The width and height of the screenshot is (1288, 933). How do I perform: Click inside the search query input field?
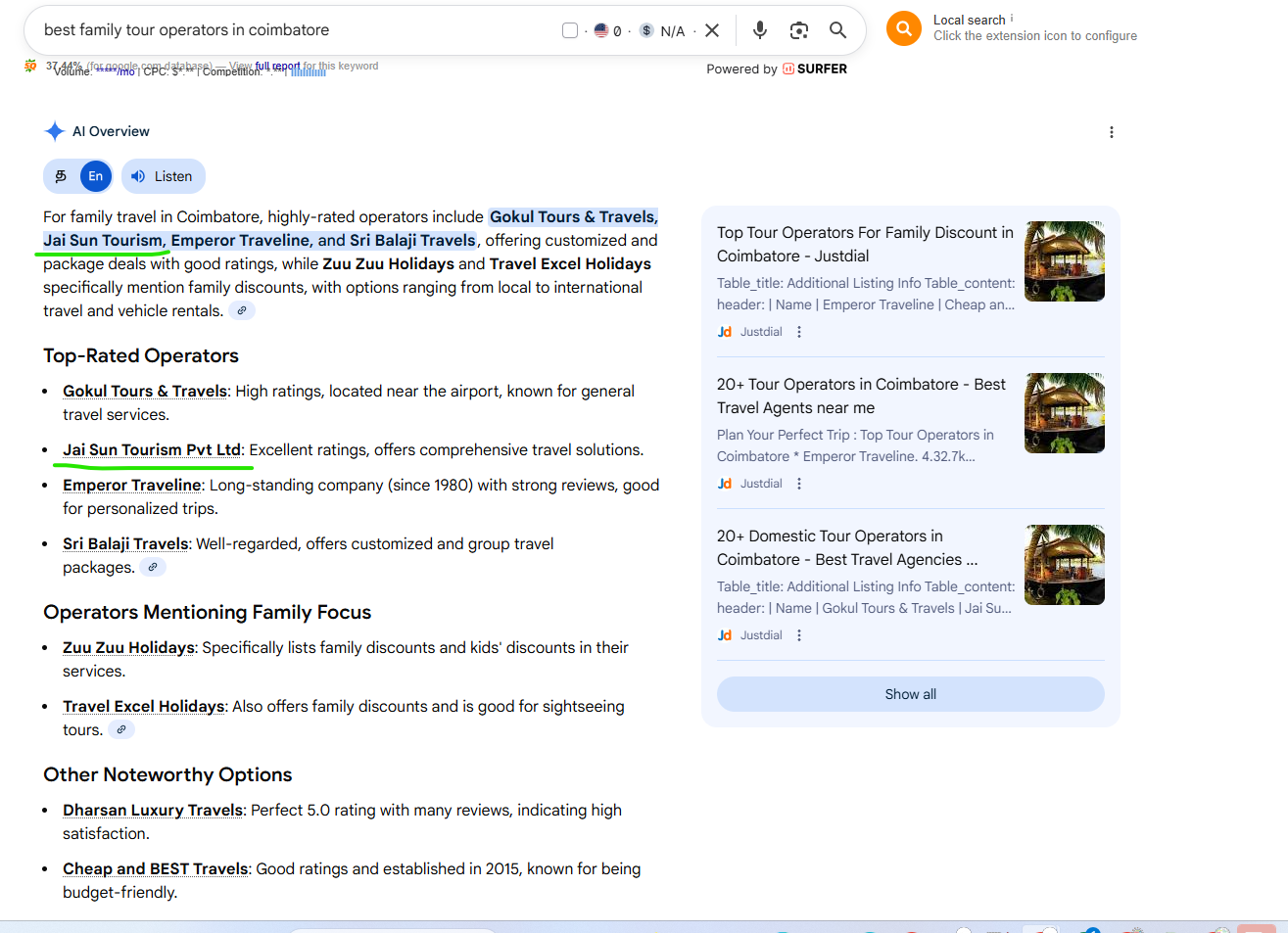coord(294,30)
